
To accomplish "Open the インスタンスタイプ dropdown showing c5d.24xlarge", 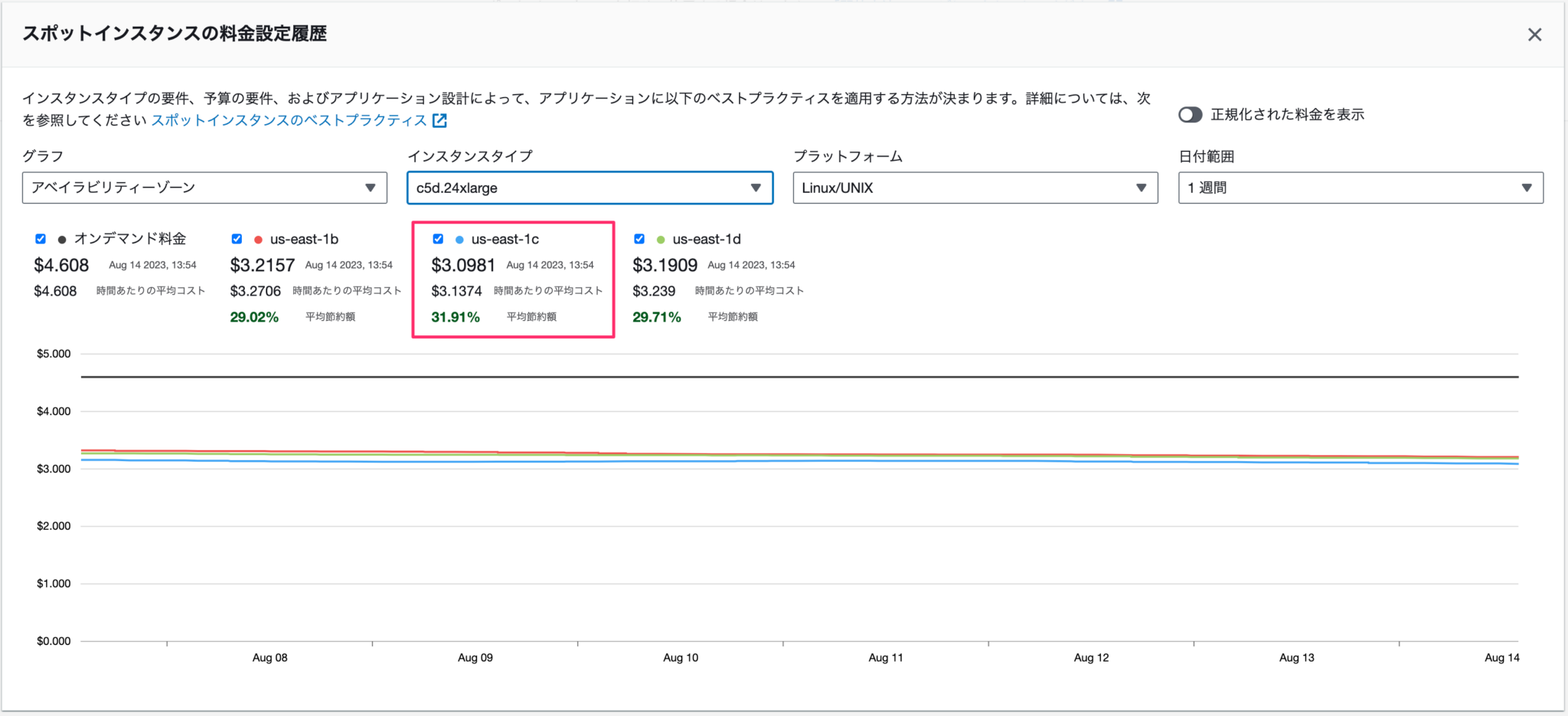I will (x=590, y=188).
